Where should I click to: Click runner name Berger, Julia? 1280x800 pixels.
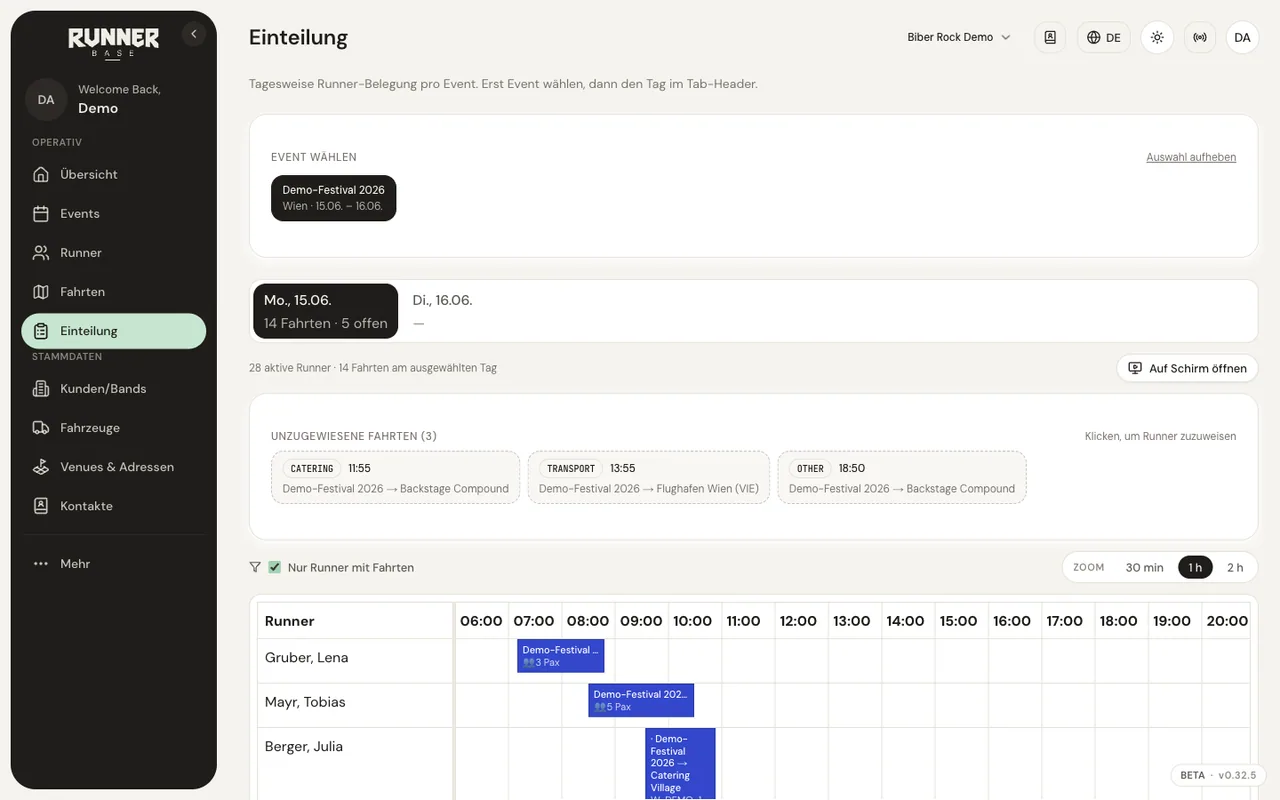(304, 747)
